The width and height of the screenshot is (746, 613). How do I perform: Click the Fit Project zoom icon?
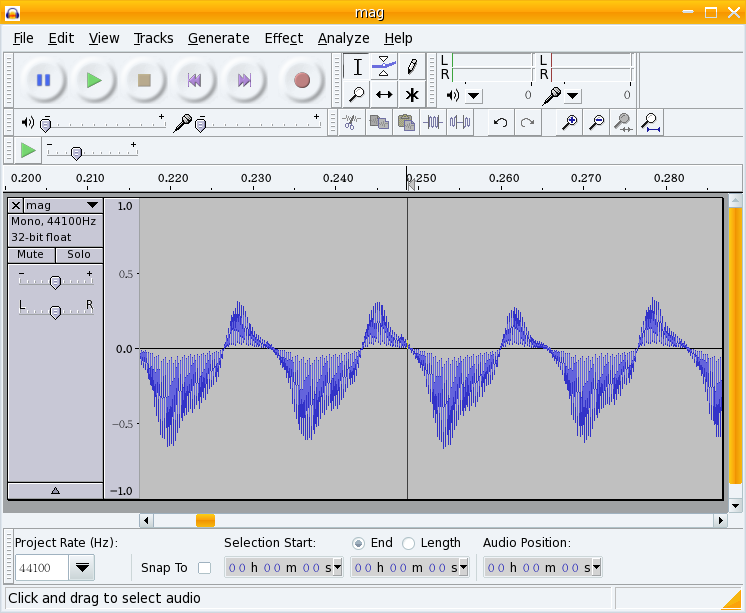[x=651, y=122]
